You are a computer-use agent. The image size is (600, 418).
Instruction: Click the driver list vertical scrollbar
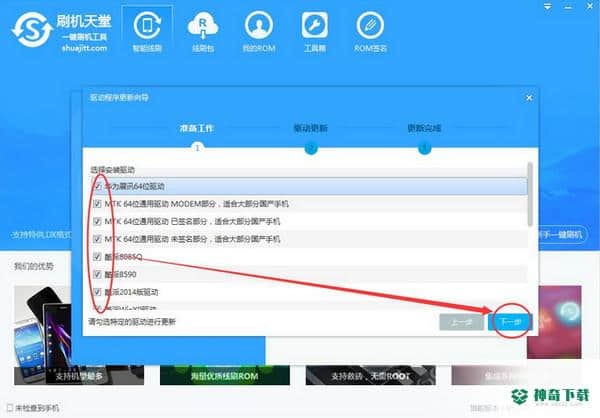[x=530, y=194]
